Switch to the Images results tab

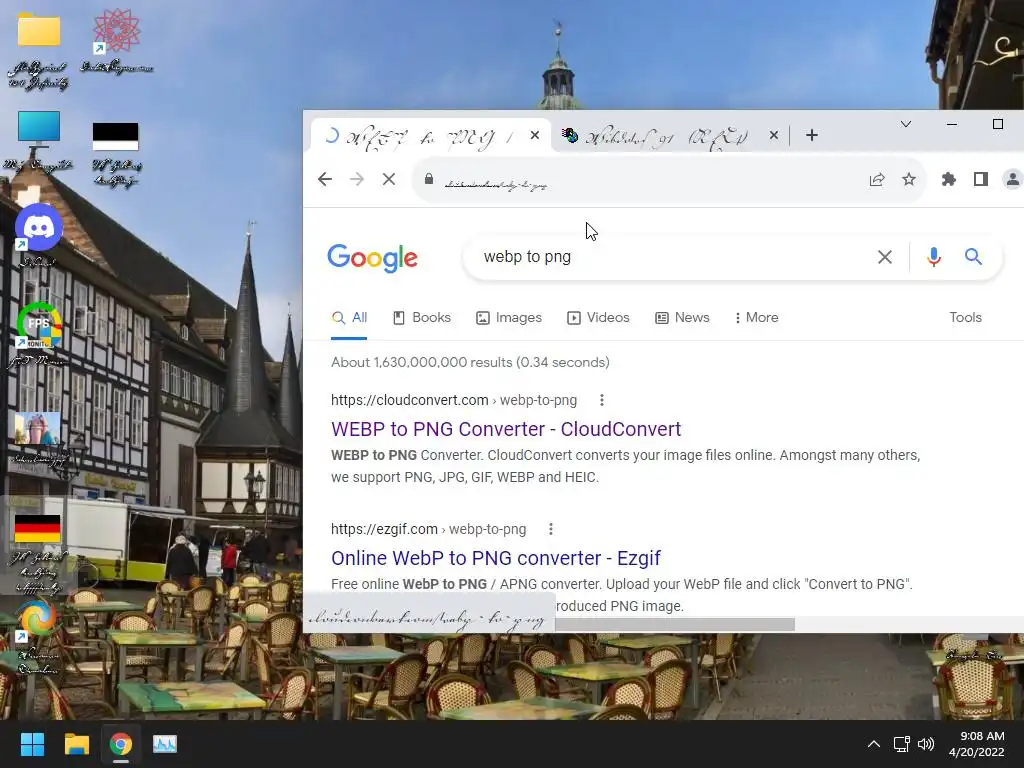click(x=509, y=318)
